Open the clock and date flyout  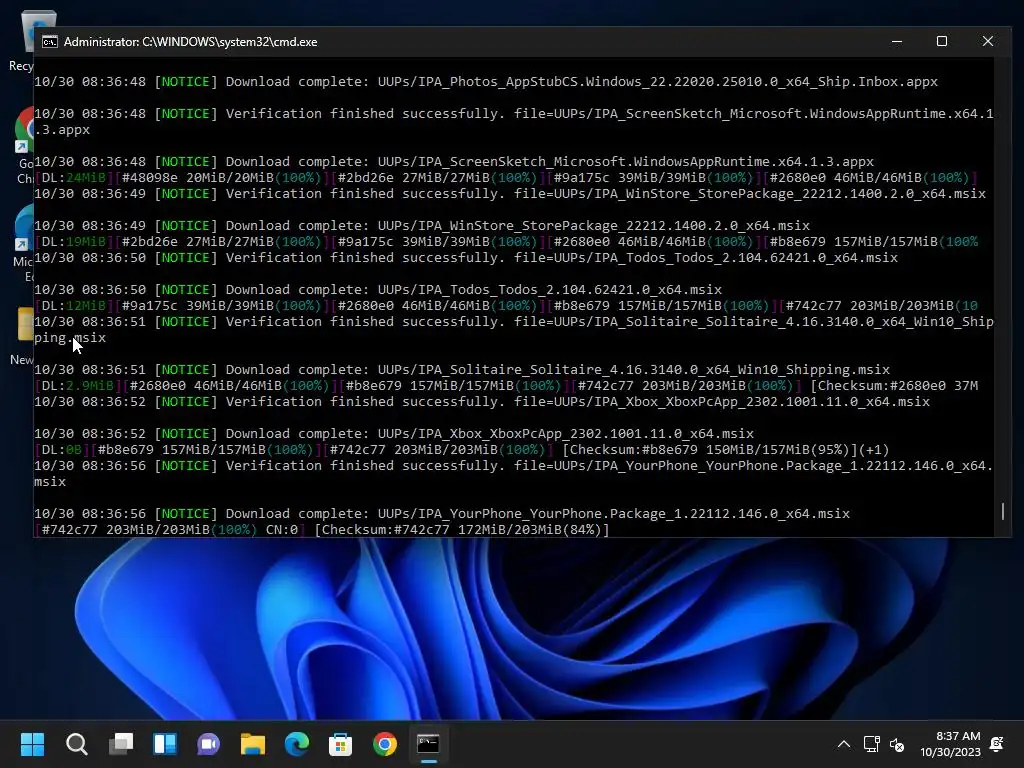pos(950,744)
